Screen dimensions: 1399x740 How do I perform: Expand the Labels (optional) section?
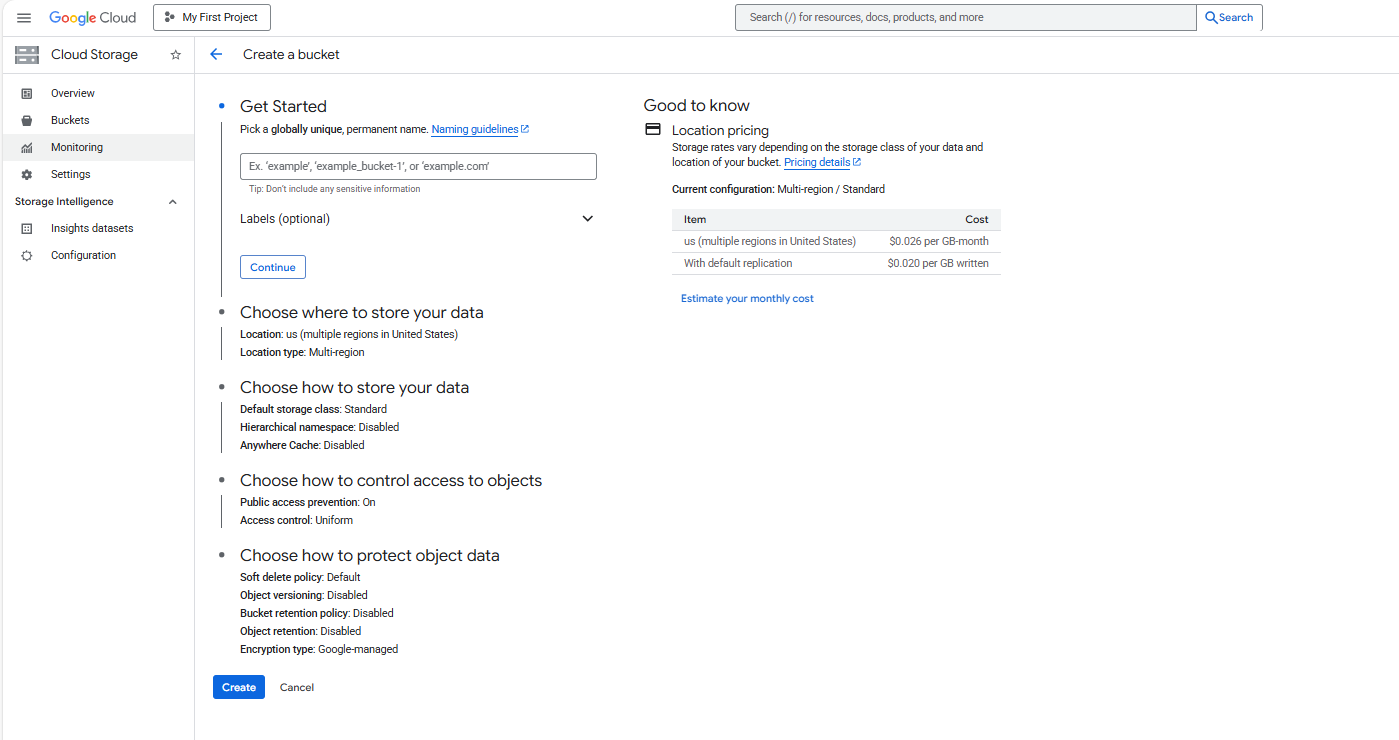coord(588,218)
